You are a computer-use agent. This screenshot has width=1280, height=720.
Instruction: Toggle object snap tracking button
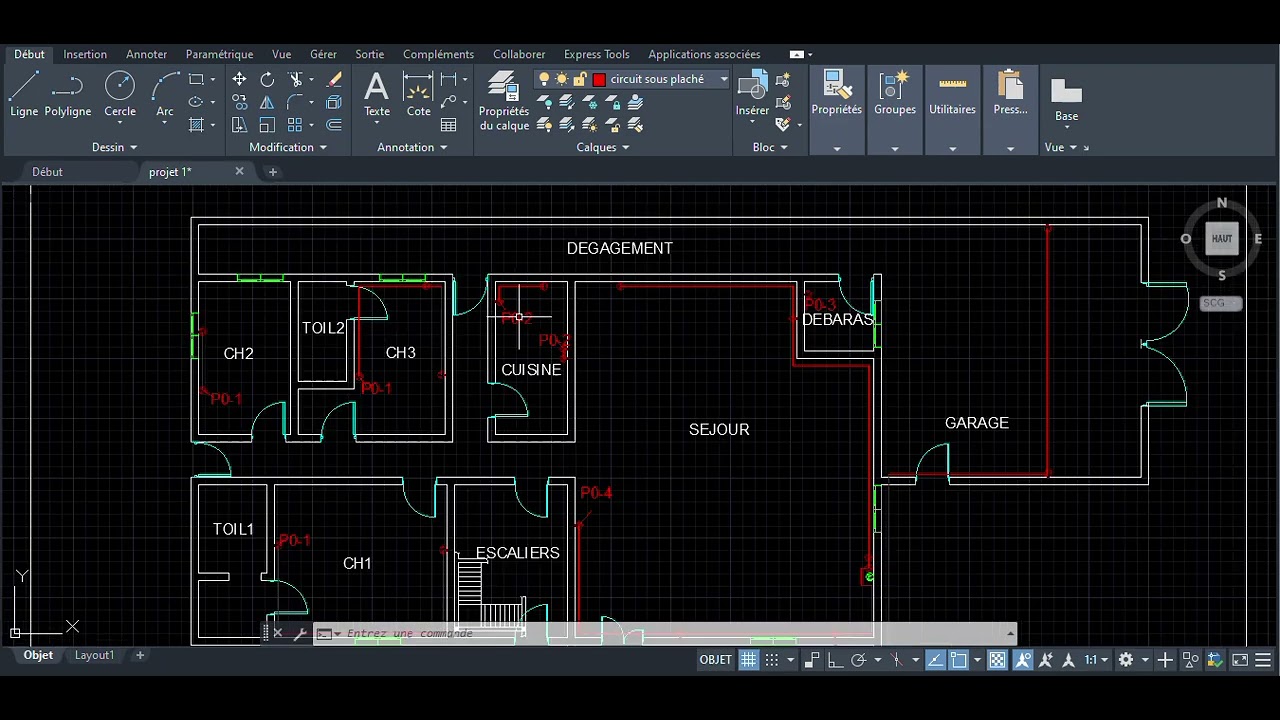[935, 660]
